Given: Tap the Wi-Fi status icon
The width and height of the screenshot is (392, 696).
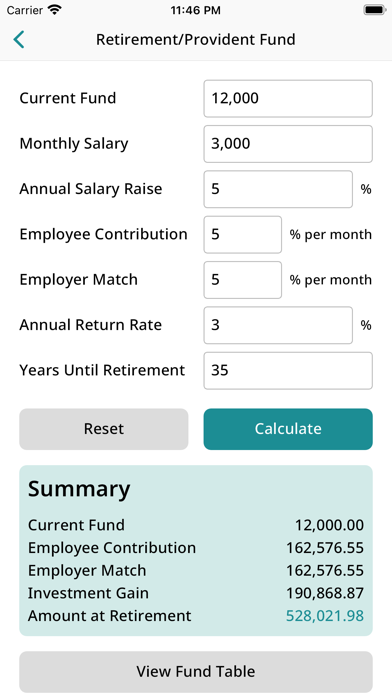Looking at the screenshot, I should pos(55,10).
